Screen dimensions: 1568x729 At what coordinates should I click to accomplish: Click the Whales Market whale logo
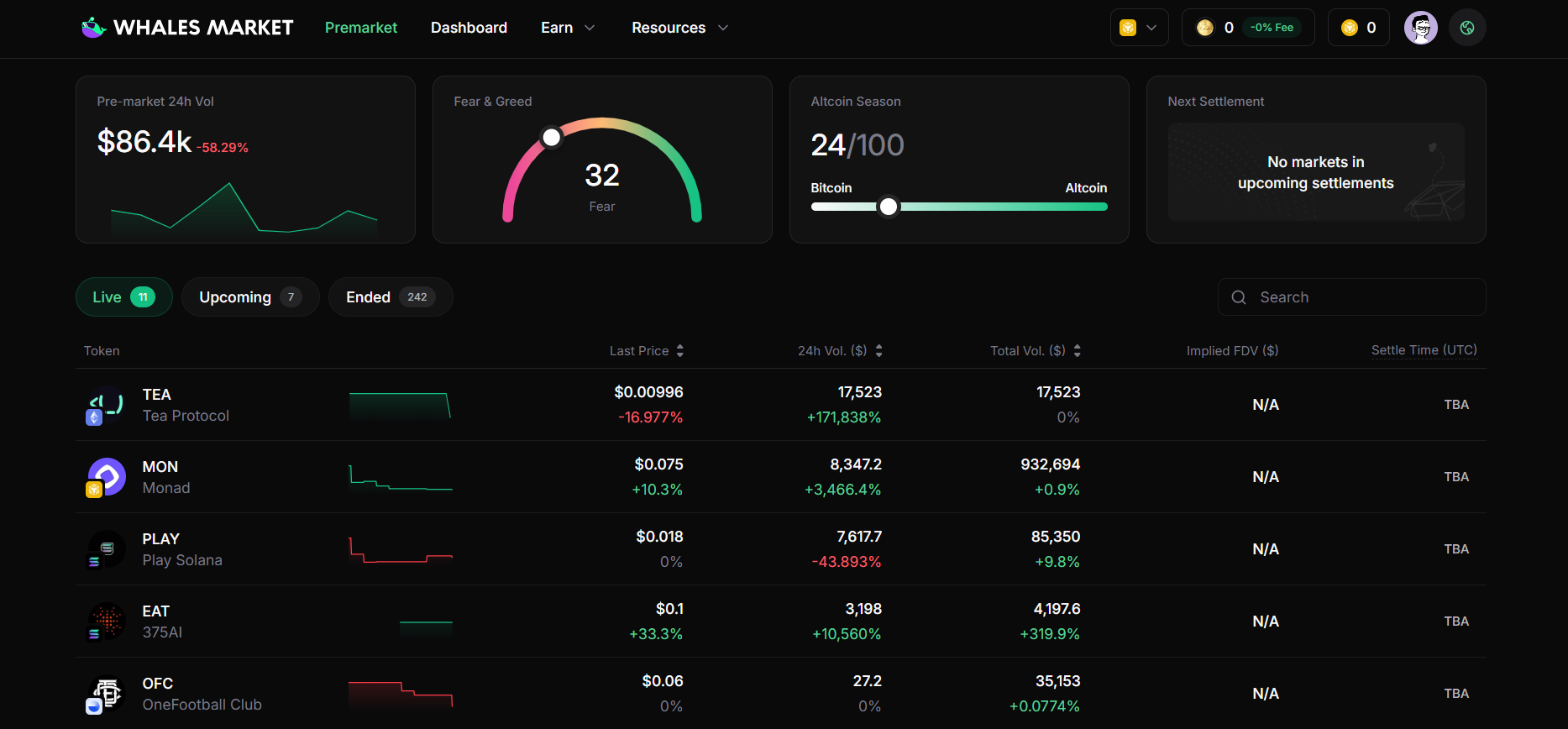tap(93, 28)
